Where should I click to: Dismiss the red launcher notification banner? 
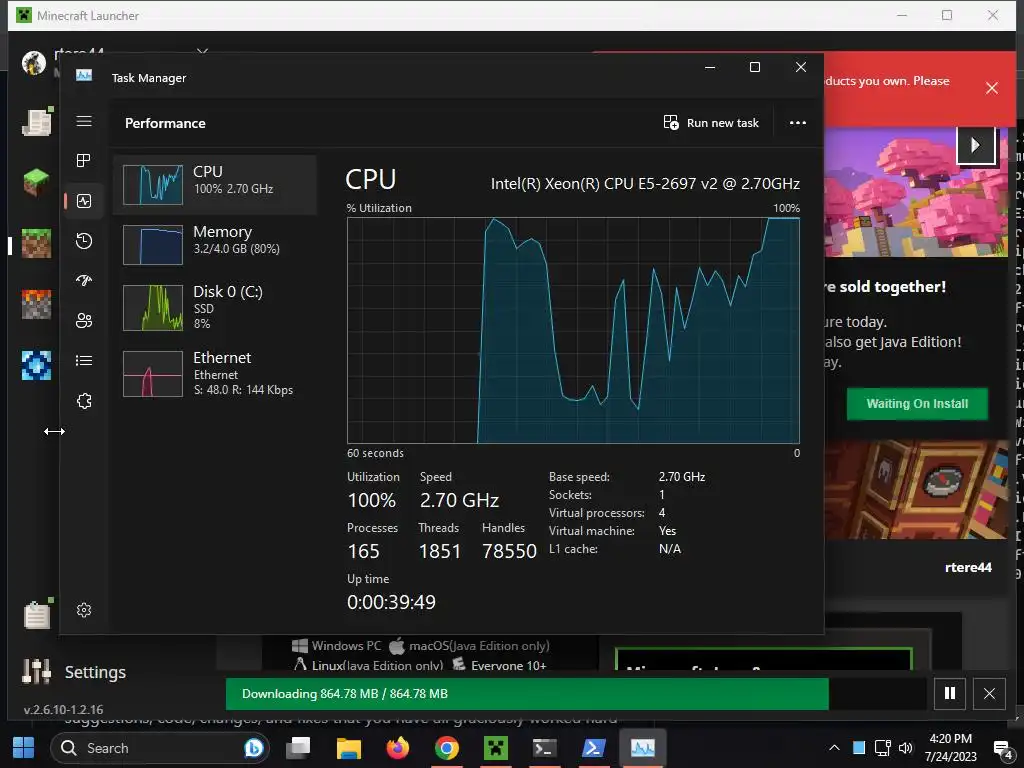[991, 88]
